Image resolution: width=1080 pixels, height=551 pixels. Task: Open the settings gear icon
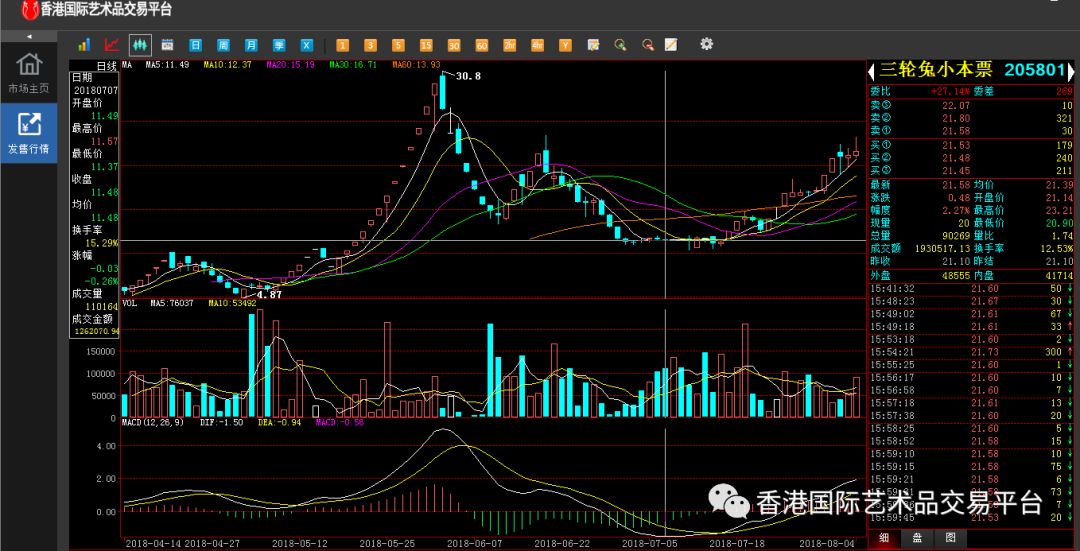(706, 44)
